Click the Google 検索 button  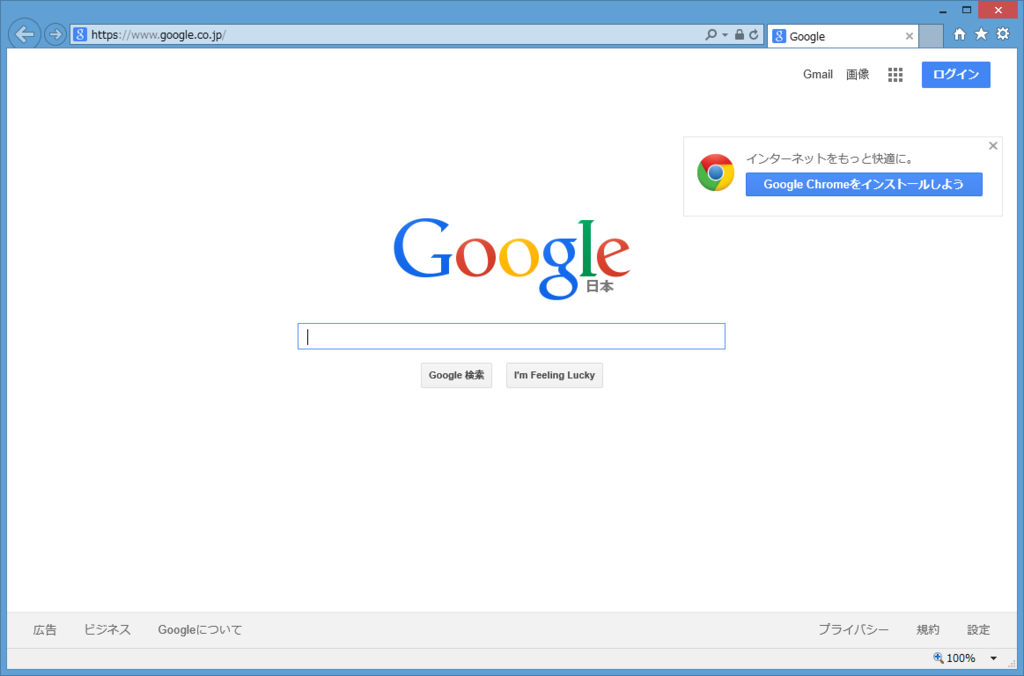tap(456, 376)
